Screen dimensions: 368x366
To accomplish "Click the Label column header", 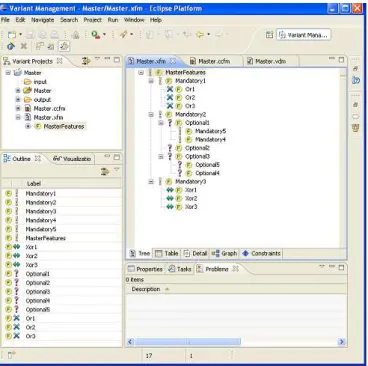I will click(34, 184).
